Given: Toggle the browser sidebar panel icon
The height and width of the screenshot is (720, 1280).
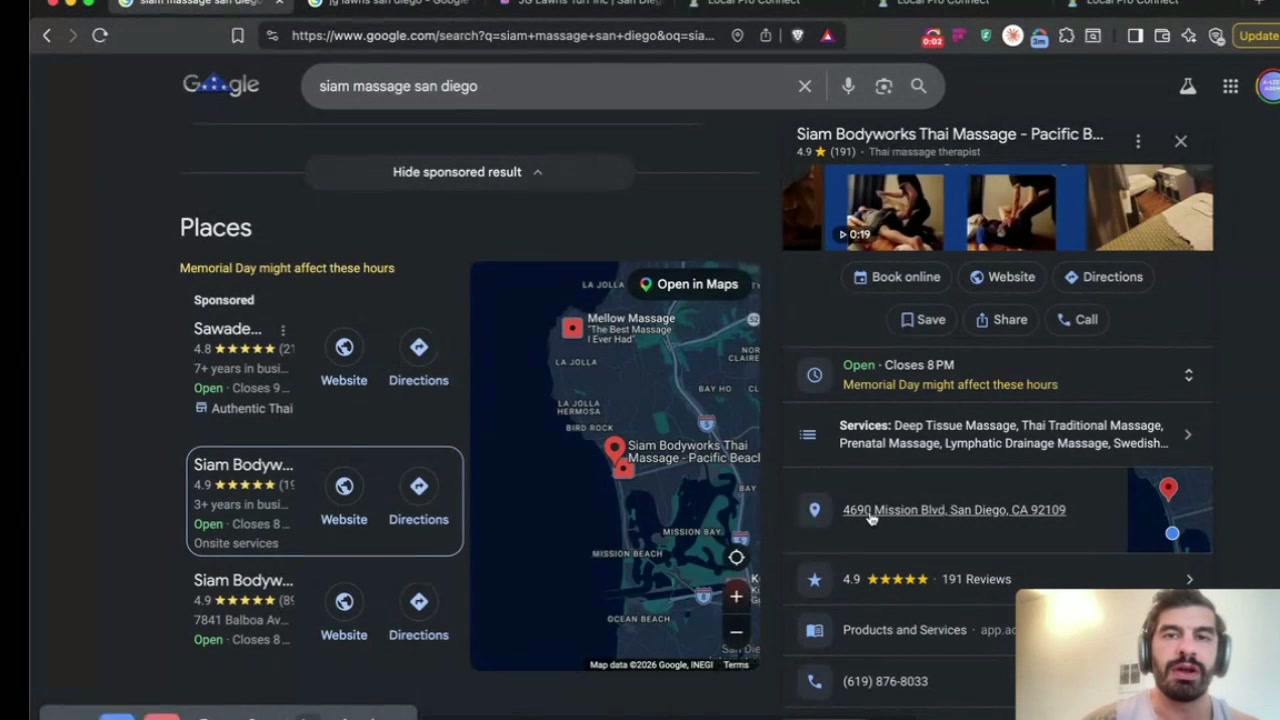Looking at the screenshot, I should (x=1135, y=36).
